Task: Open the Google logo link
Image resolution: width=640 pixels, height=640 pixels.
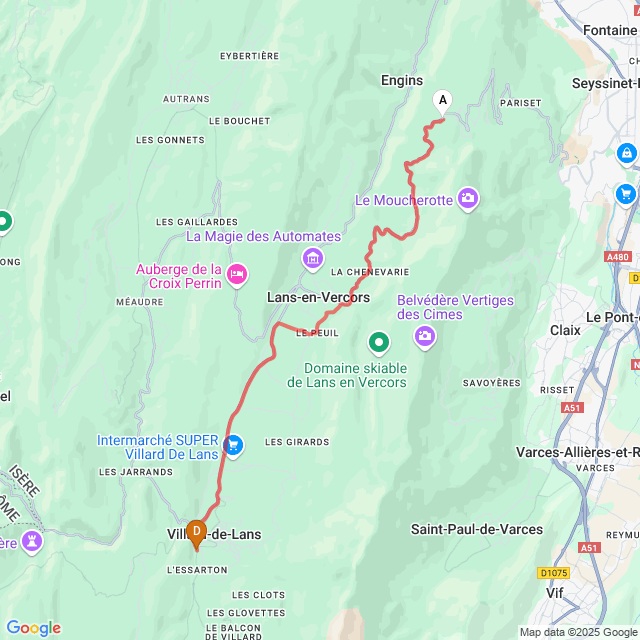Action: point(34,628)
